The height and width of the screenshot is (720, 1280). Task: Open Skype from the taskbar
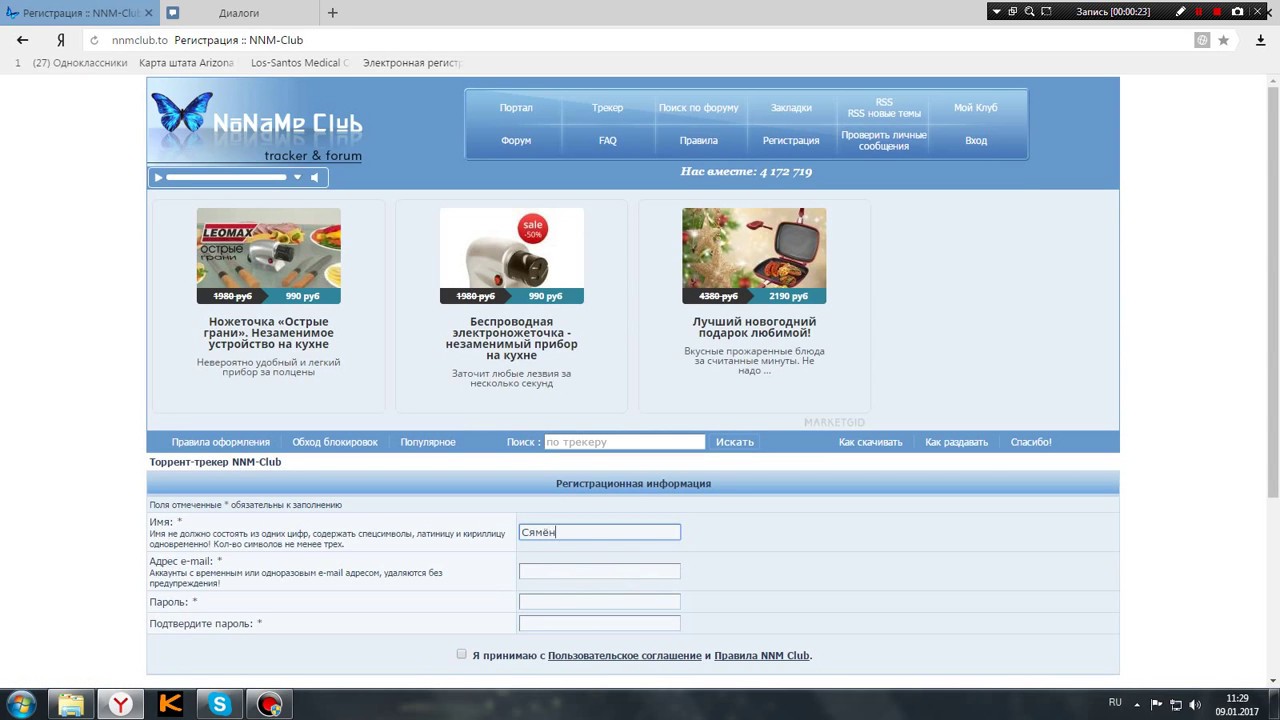point(220,705)
